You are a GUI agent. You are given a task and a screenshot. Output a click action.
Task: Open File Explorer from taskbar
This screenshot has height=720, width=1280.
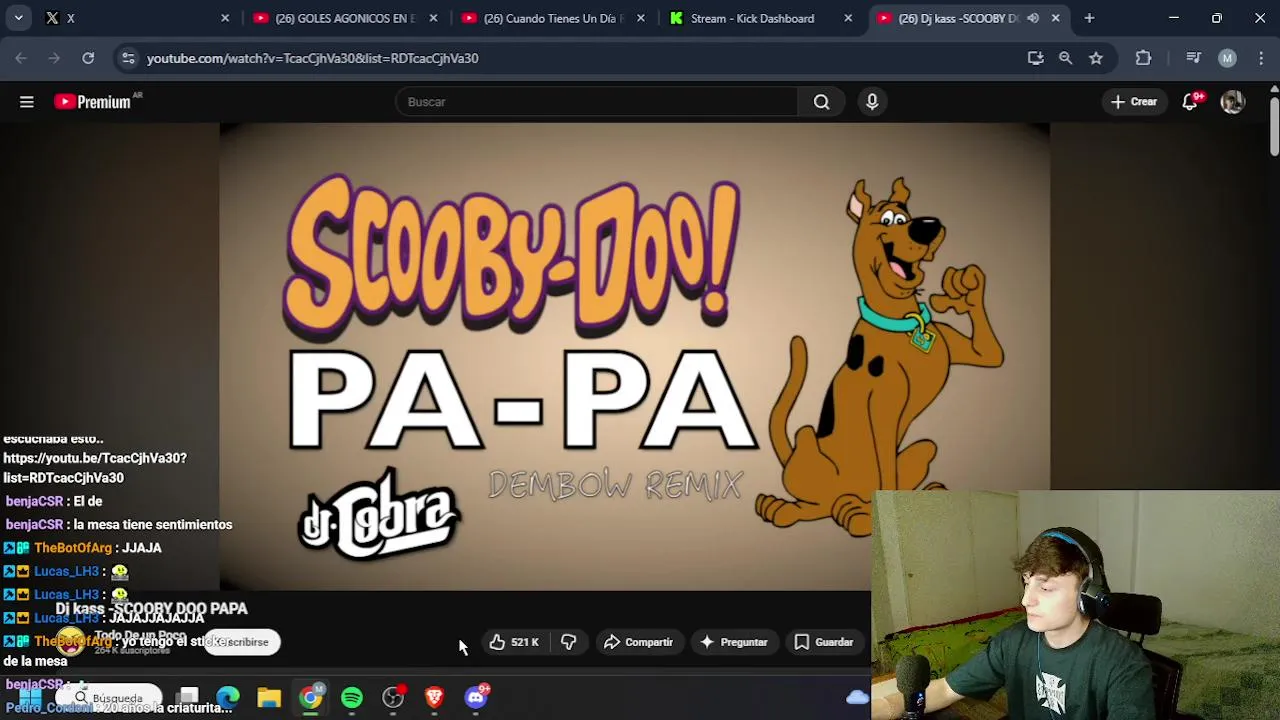point(269,698)
